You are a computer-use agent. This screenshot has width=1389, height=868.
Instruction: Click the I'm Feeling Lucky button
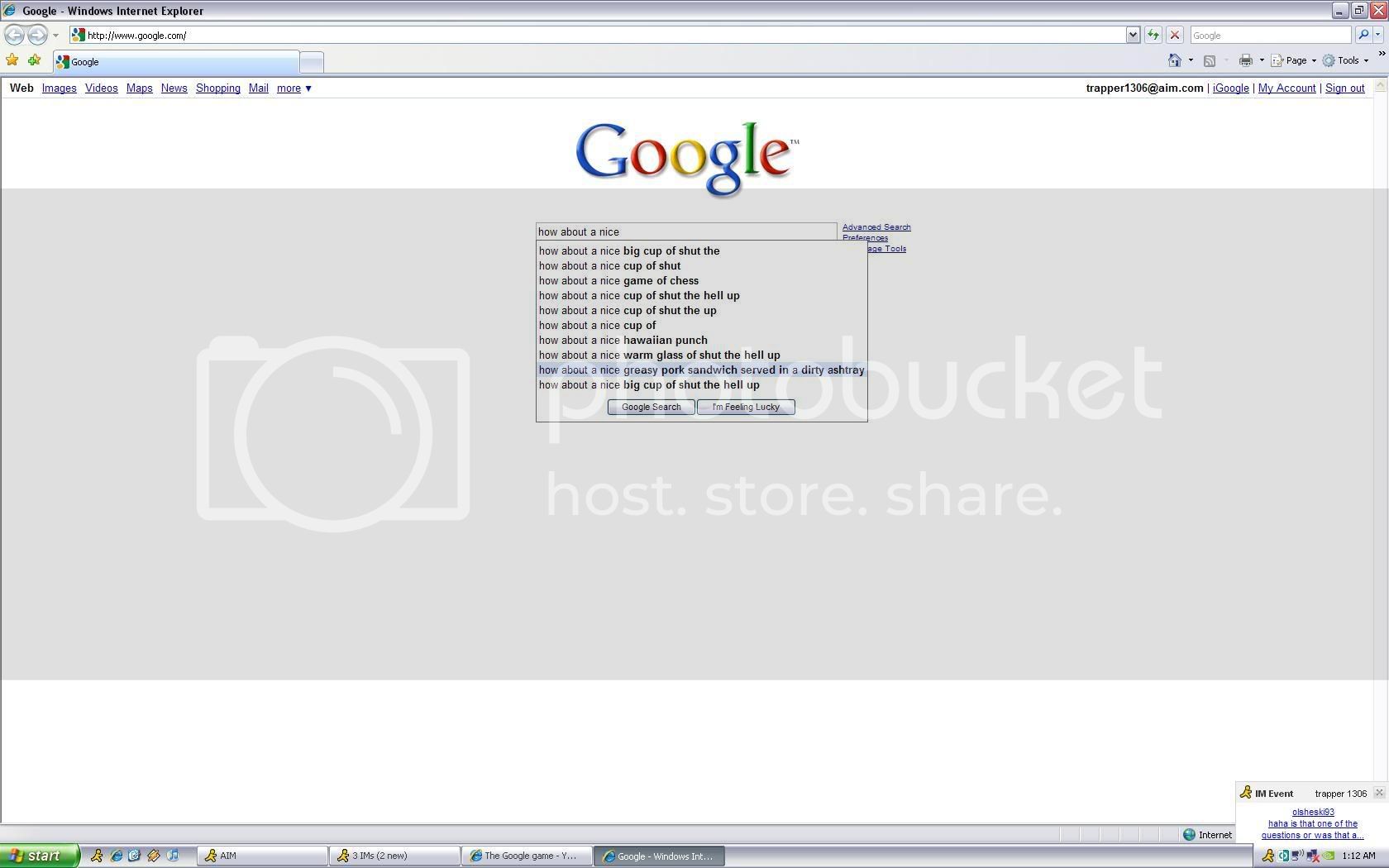tap(746, 407)
